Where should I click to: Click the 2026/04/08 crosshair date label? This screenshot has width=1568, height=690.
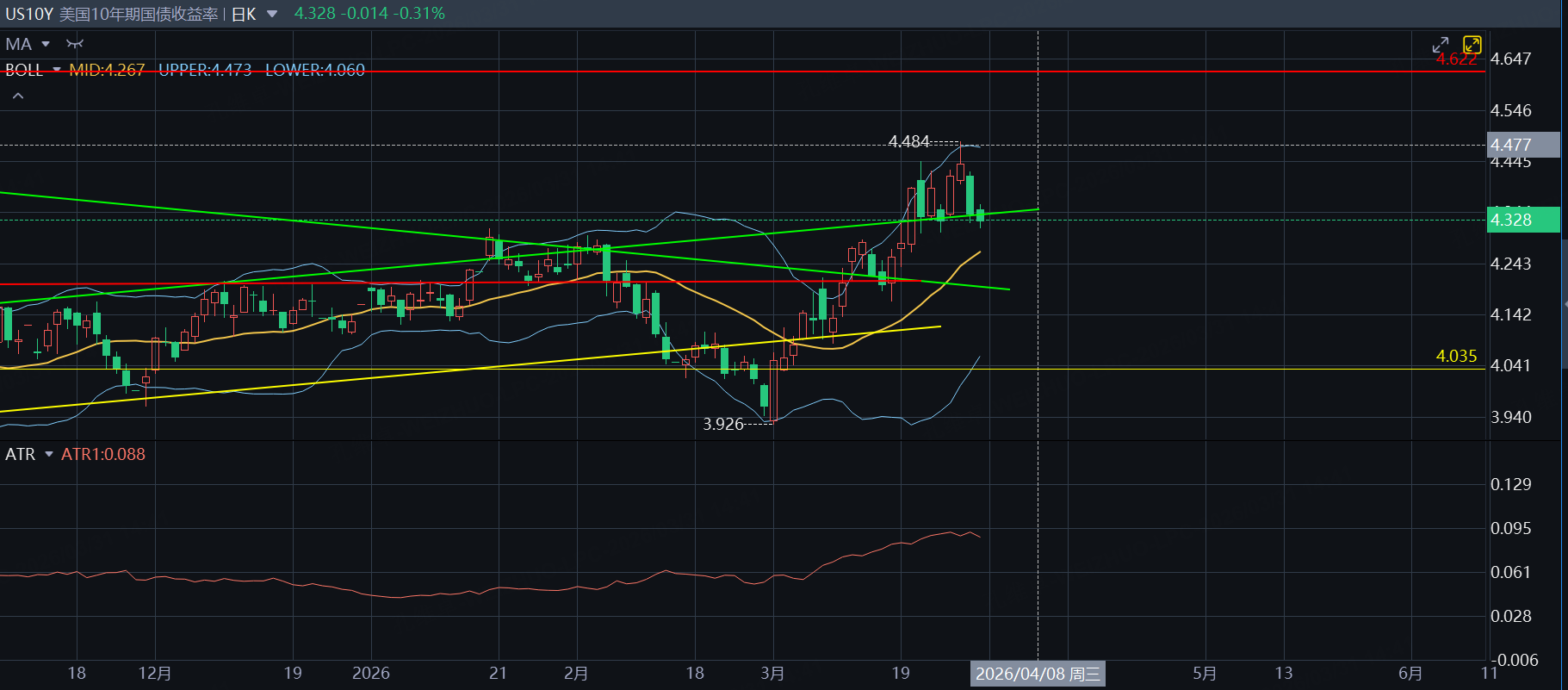(1038, 674)
